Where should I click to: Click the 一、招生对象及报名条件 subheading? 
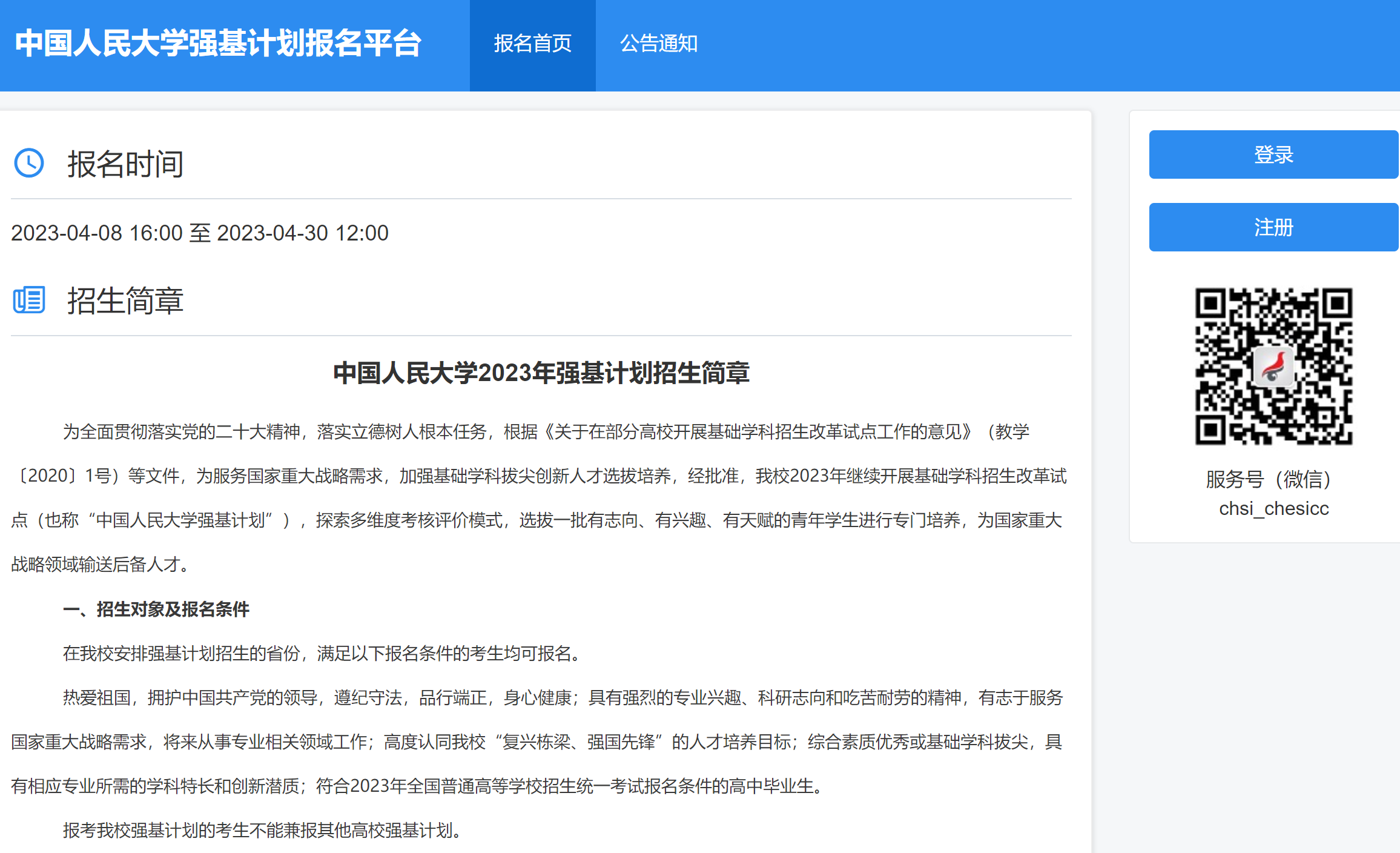[156, 609]
